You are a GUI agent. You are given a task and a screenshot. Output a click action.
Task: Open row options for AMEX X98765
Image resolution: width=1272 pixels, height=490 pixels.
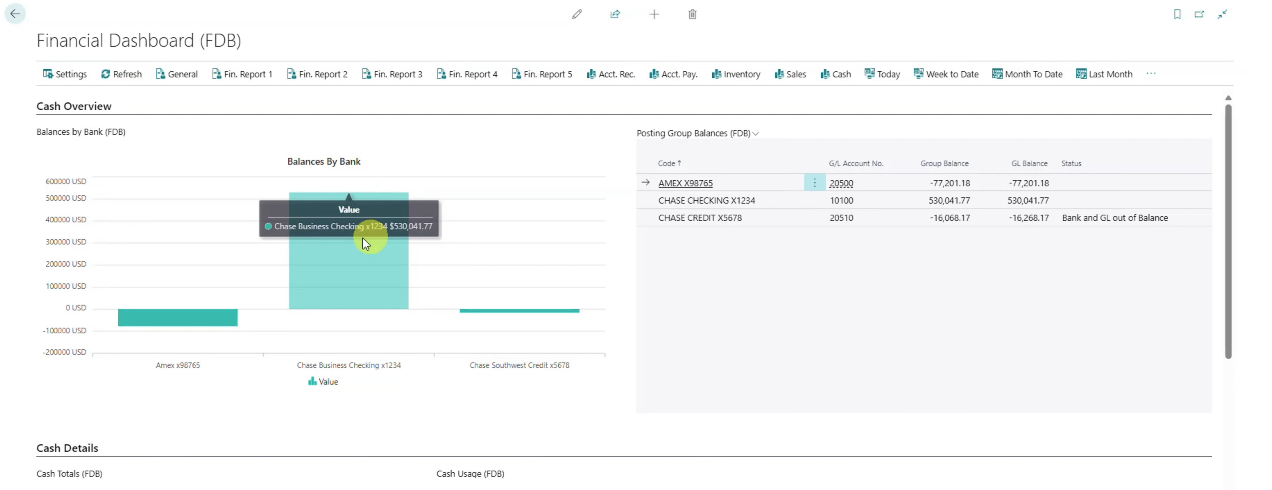(x=815, y=183)
